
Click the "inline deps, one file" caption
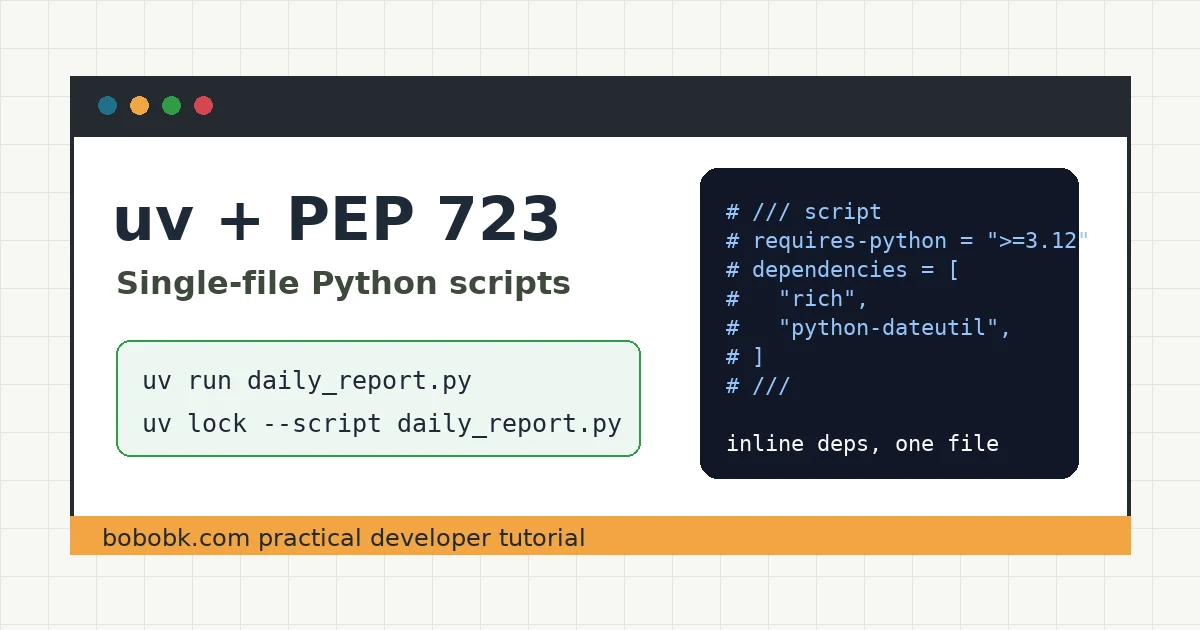(x=862, y=444)
